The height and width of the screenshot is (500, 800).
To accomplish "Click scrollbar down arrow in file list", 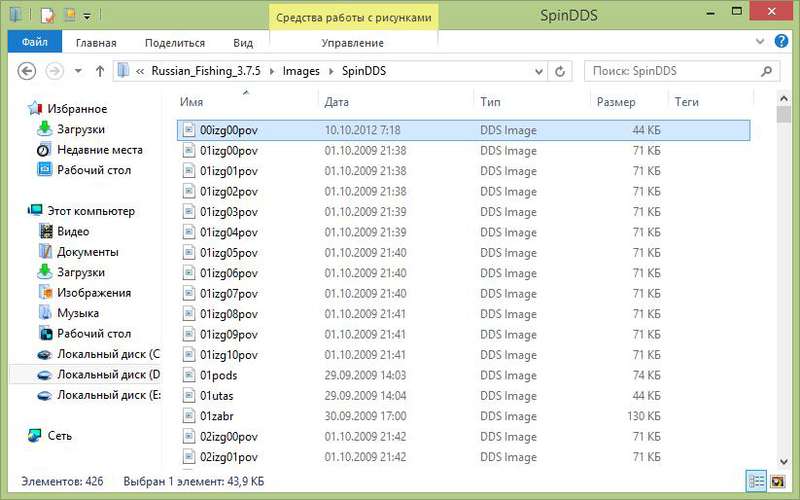I will [x=784, y=461].
